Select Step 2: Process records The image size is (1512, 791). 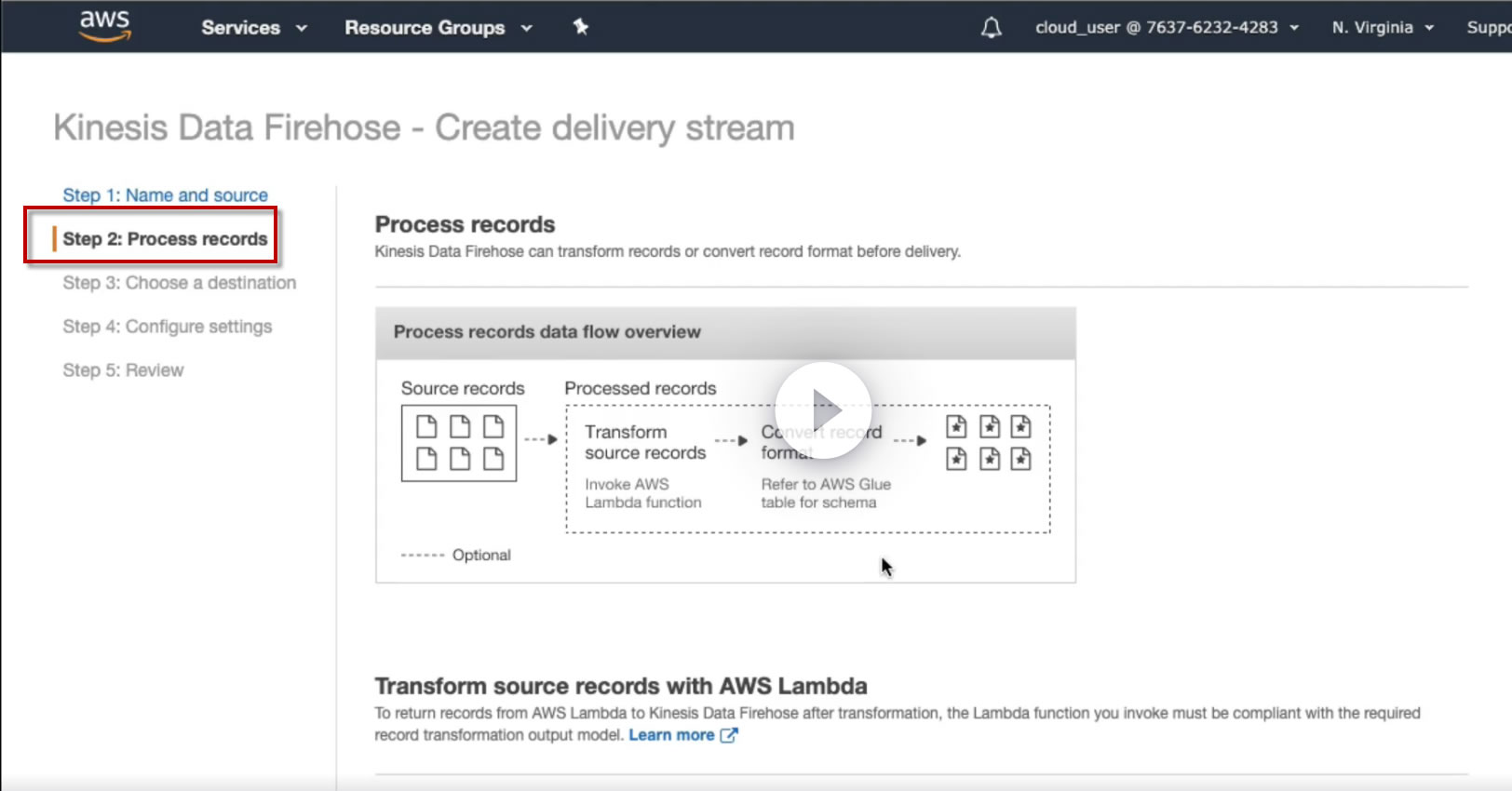point(165,239)
